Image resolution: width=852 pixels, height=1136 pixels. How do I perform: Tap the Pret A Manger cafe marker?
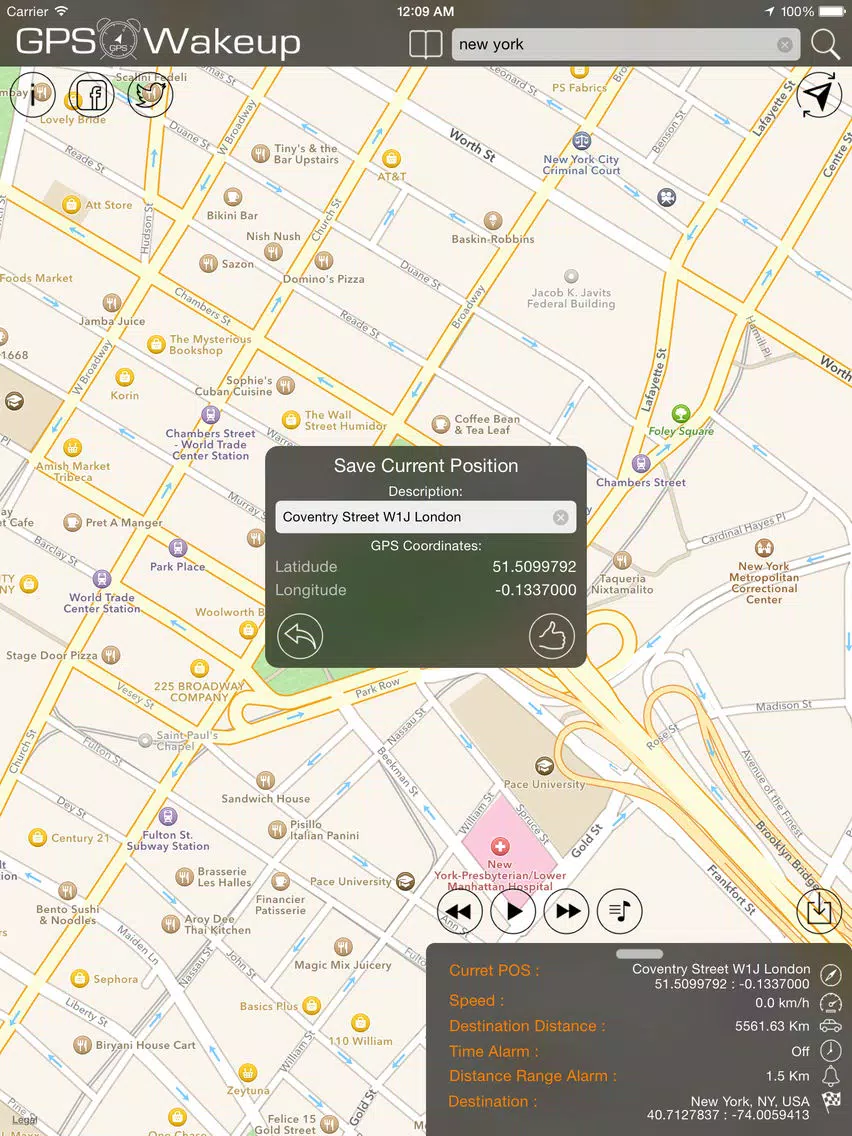[72, 522]
